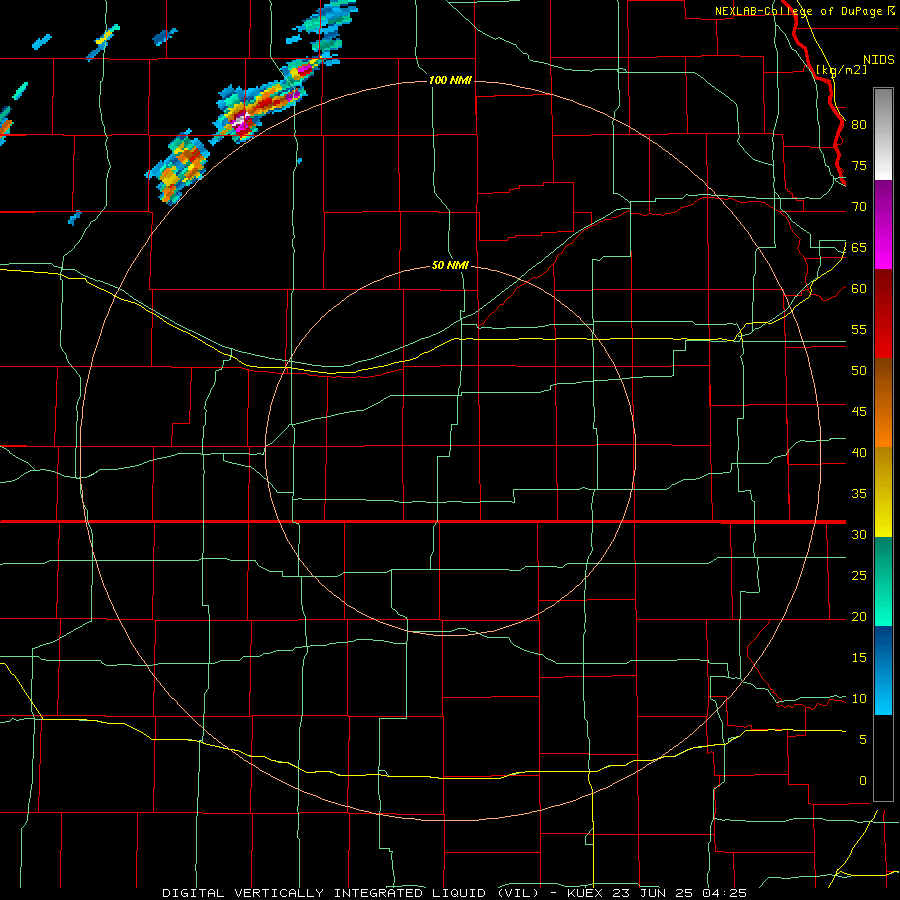Select the 20 value on the VIL scale

(859, 617)
